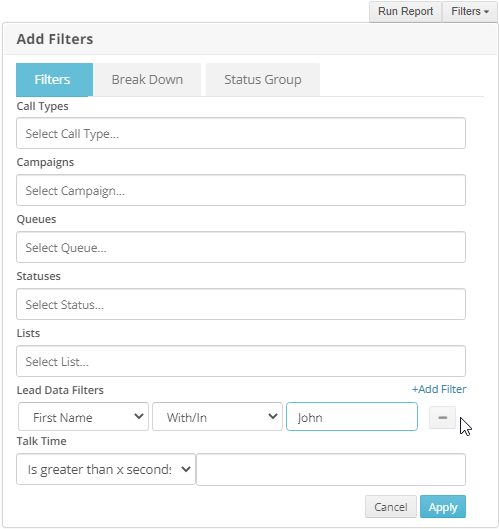Open the Select Queue field
Screen dimensions: 499x529
tap(241, 247)
